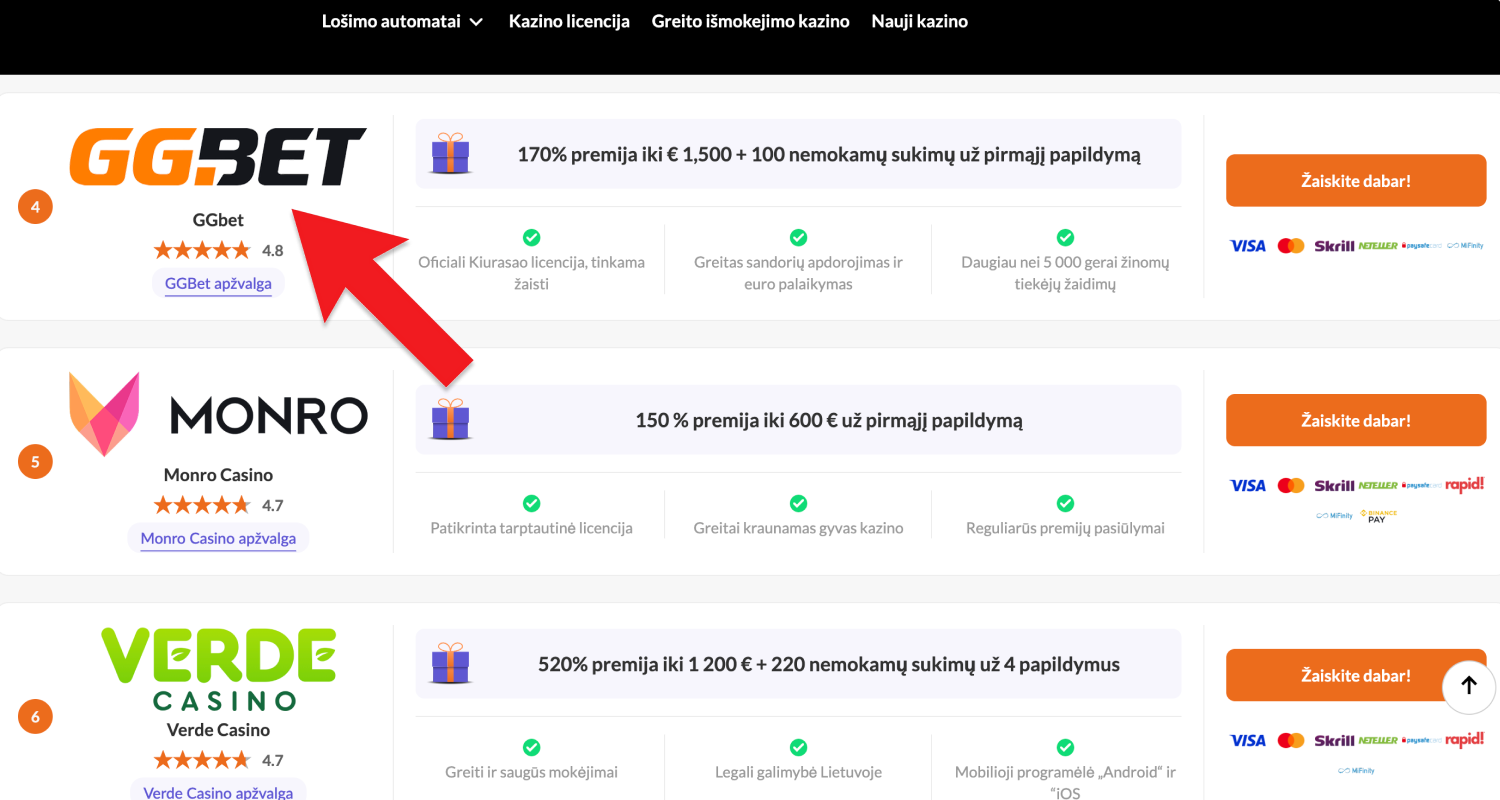
Task: Click the GGbet casino name text
Action: point(218,220)
